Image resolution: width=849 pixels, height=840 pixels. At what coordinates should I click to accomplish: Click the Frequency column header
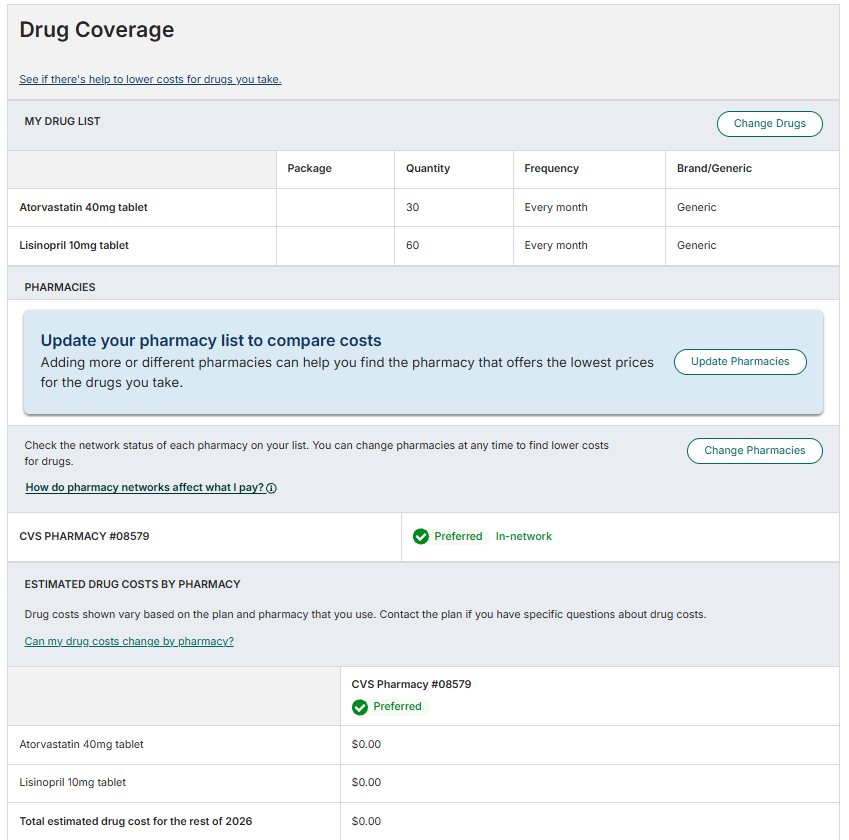pos(551,168)
